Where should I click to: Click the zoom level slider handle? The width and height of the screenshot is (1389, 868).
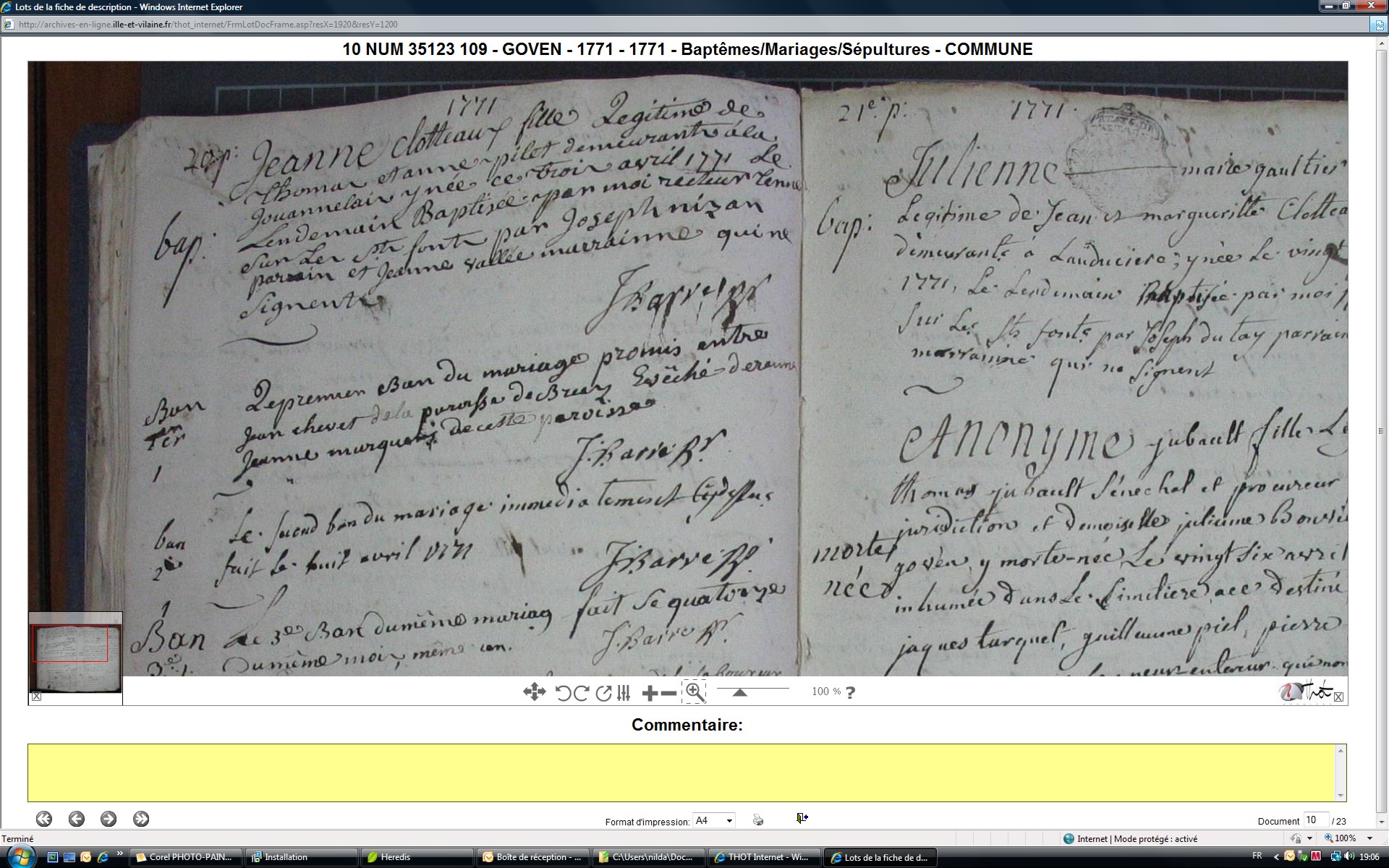click(x=739, y=692)
